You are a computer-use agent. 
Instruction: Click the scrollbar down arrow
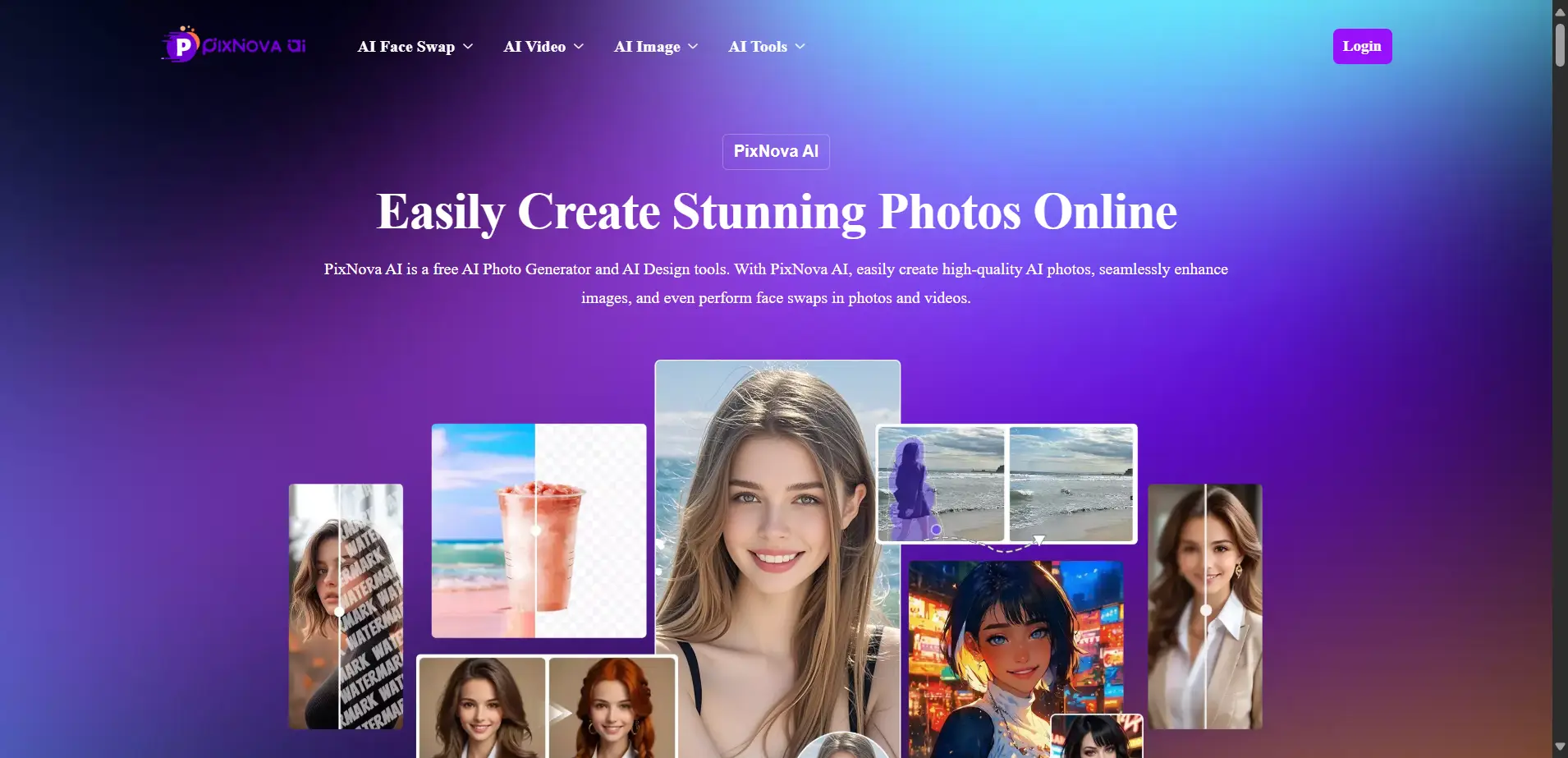(x=1560, y=747)
